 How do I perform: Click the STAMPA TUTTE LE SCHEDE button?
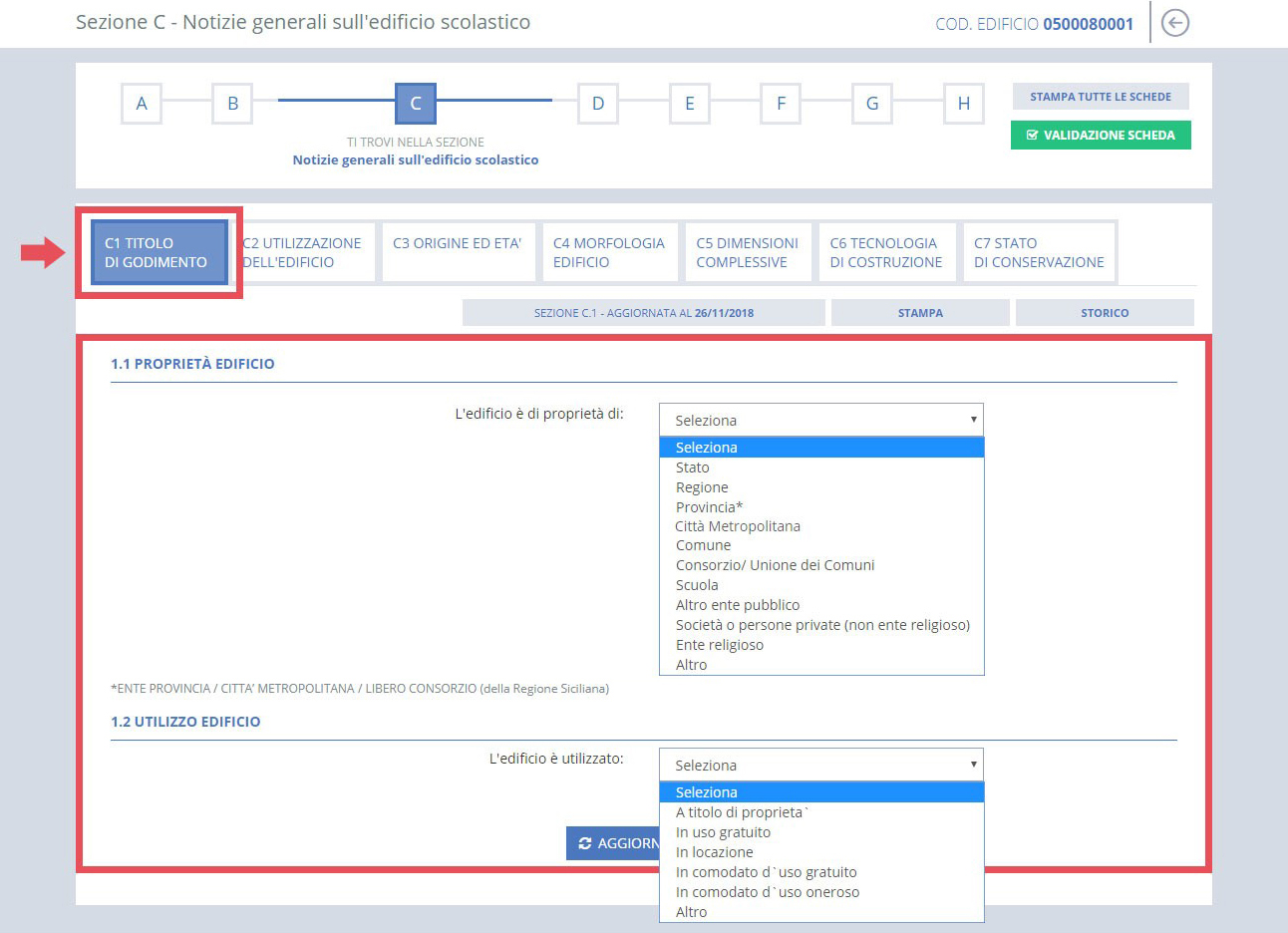click(x=1100, y=96)
